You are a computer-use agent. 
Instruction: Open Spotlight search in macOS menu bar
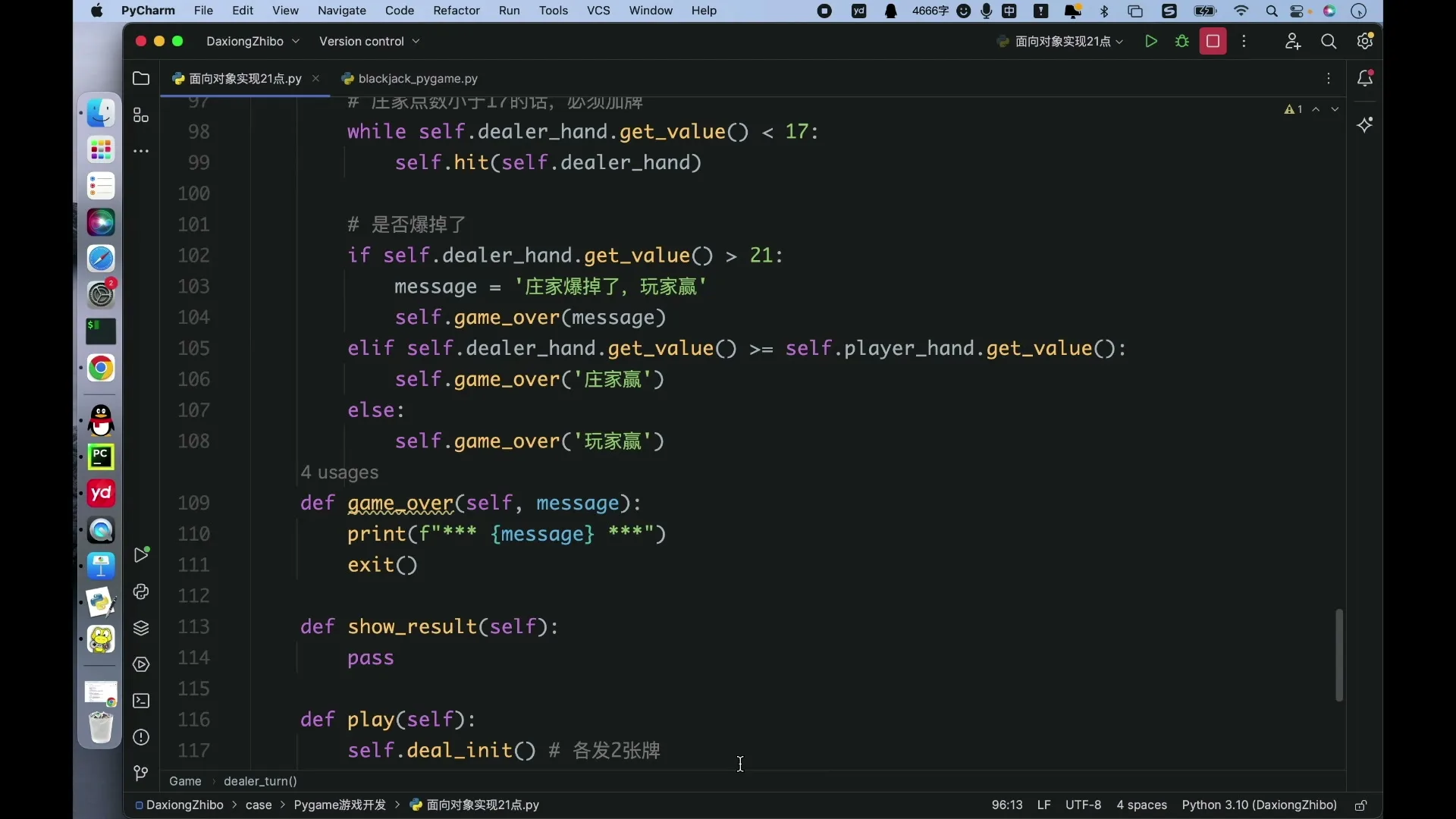tap(1272, 11)
